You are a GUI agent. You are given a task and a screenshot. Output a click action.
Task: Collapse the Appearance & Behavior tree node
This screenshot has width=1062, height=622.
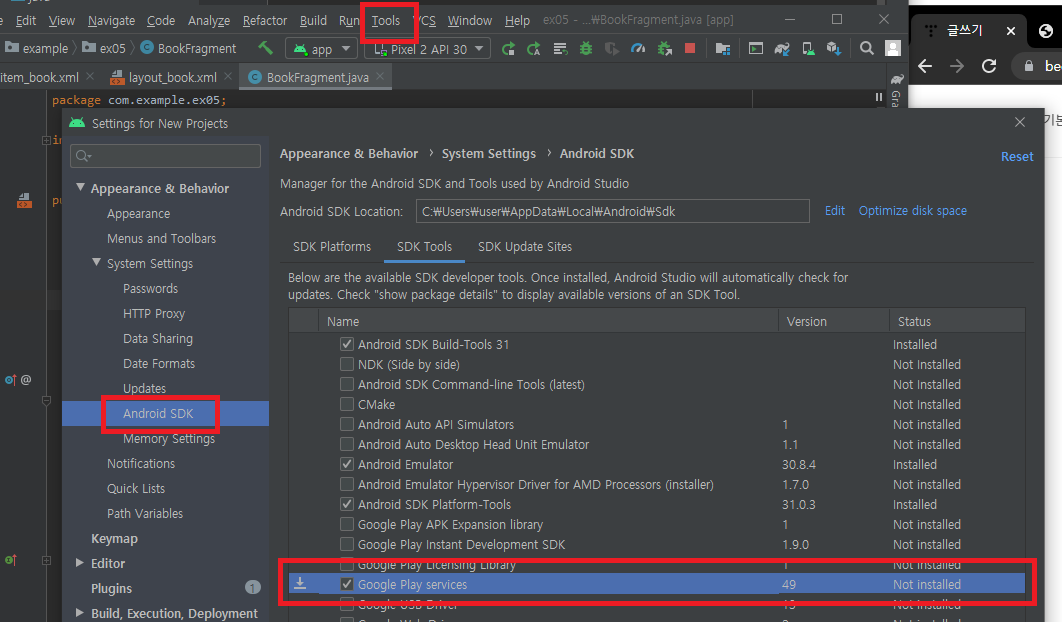(x=81, y=187)
